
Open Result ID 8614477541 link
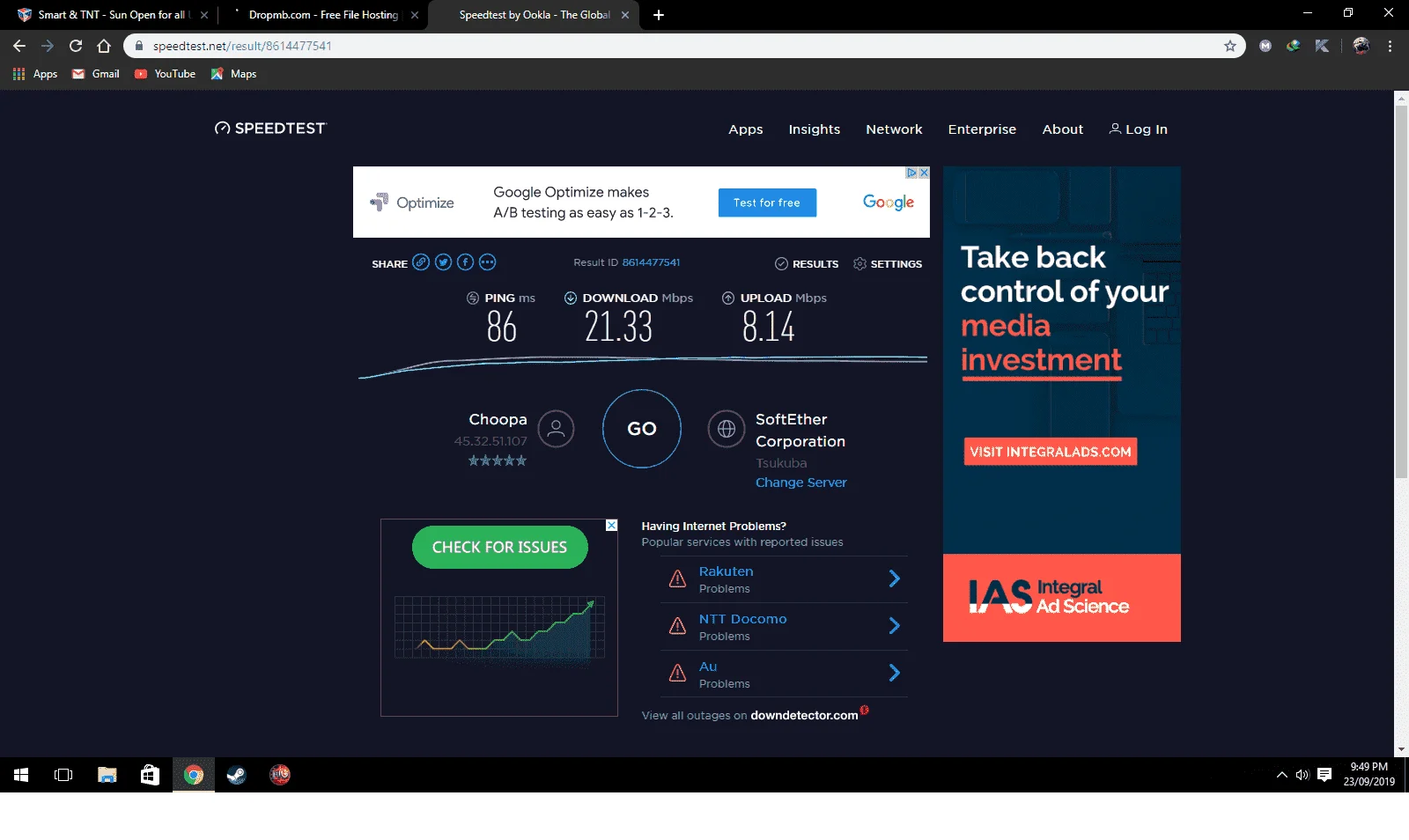point(651,262)
